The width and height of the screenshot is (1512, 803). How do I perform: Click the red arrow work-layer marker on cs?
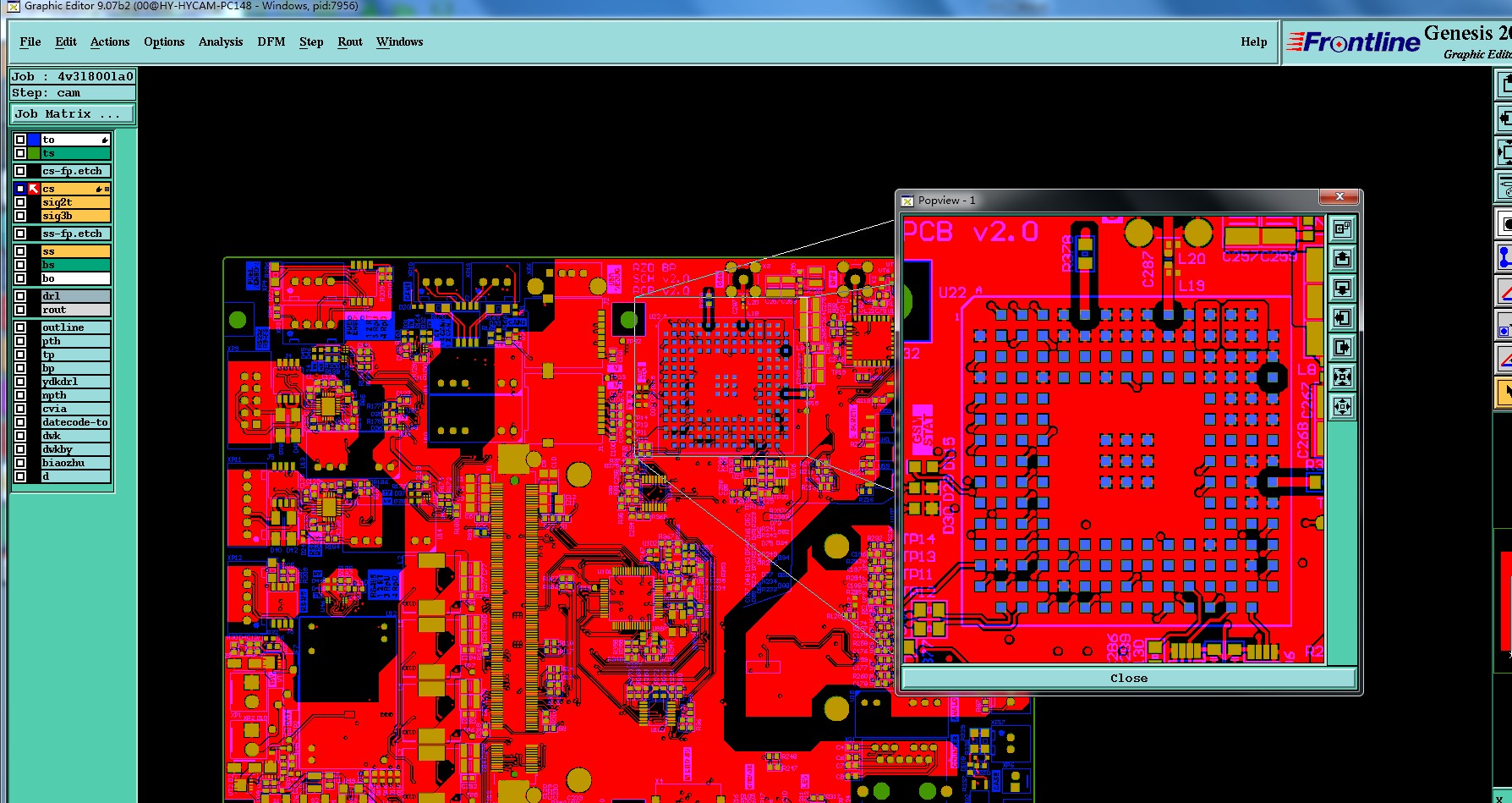click(x=34, y=189)
